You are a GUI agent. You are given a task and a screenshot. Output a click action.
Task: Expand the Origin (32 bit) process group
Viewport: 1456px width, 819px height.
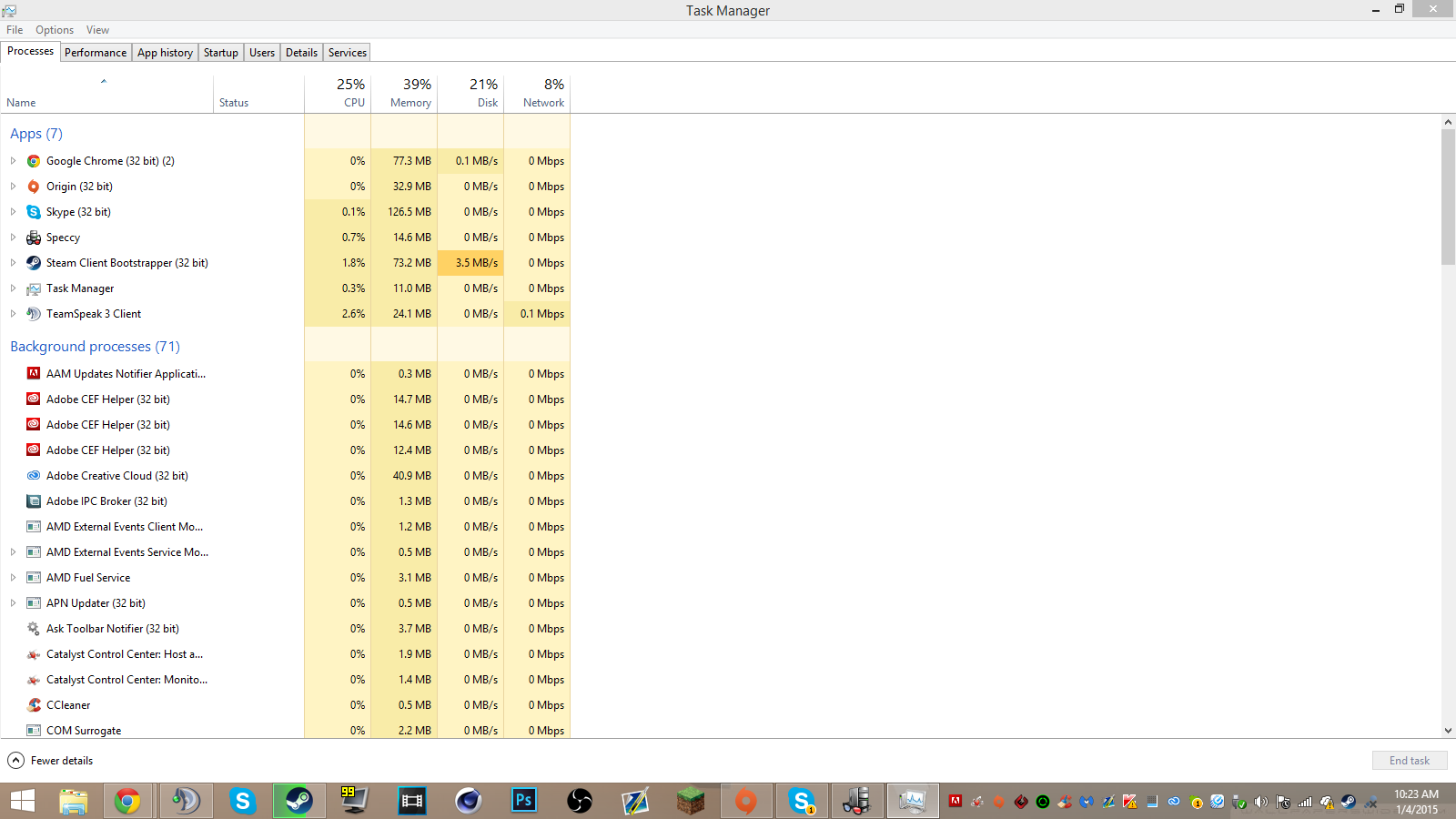tap(13, 187)
